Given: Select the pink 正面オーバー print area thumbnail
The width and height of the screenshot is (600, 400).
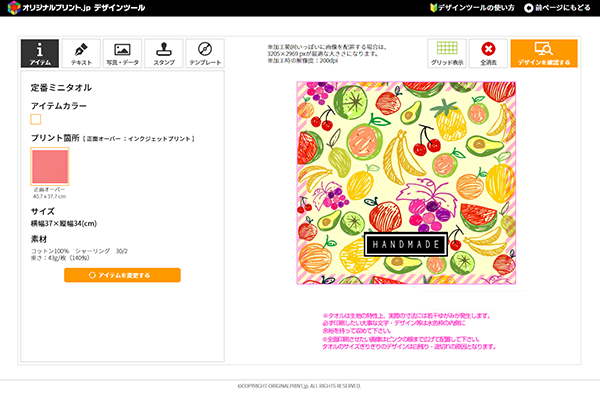Looking at the screenshot, I should [x=50, y=167].
